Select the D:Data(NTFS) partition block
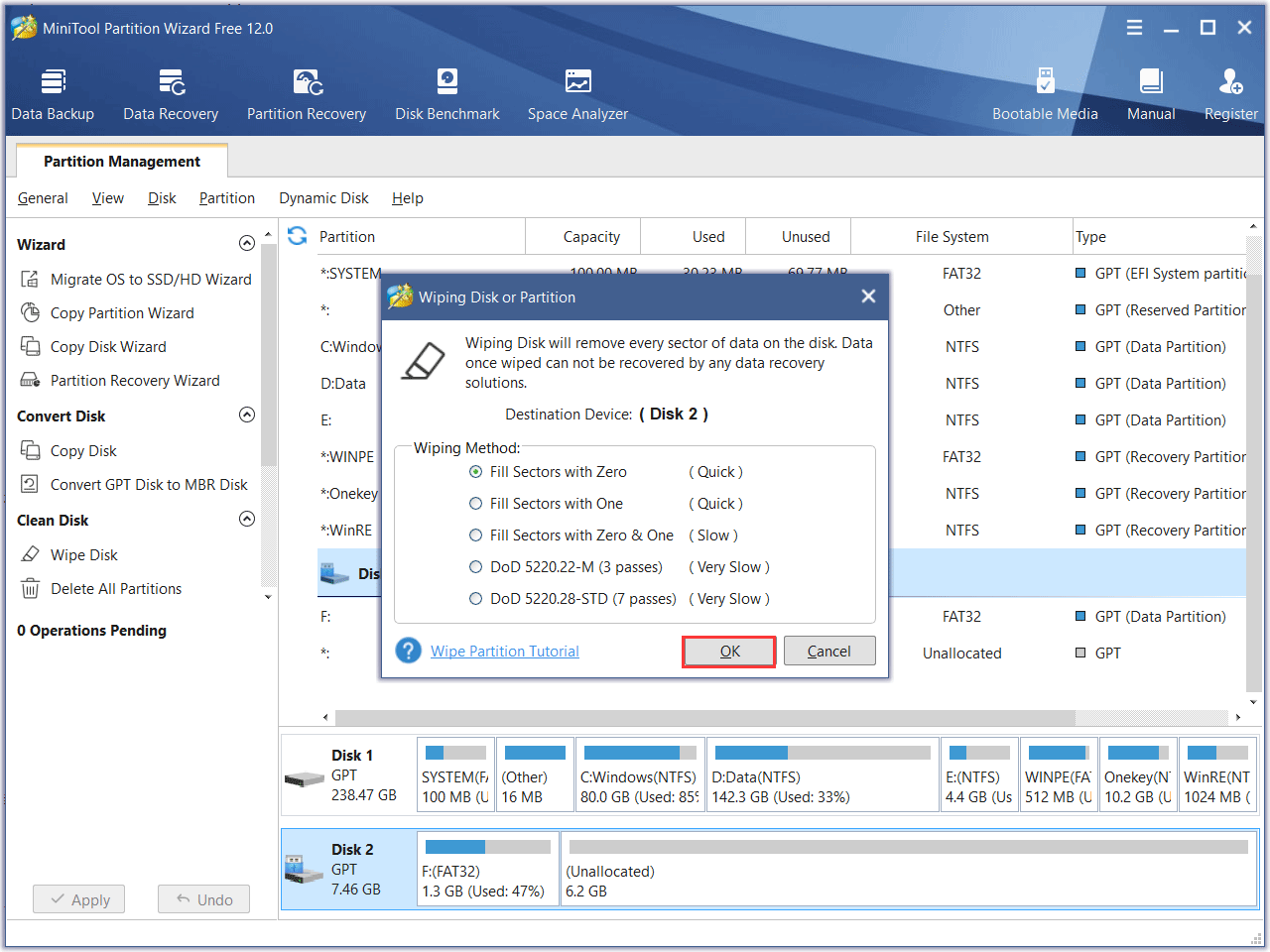This screenshot has height=952, width=1270. 823,774
